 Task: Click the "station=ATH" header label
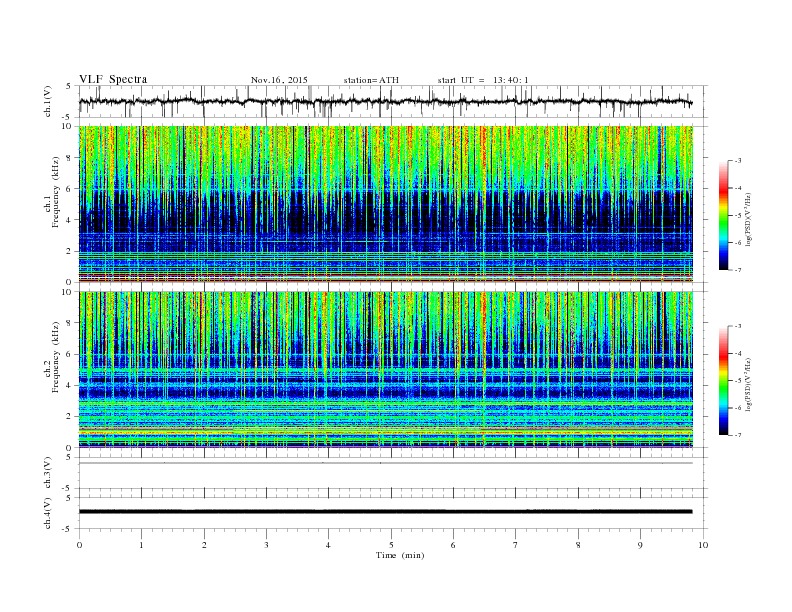coord(371,80)
